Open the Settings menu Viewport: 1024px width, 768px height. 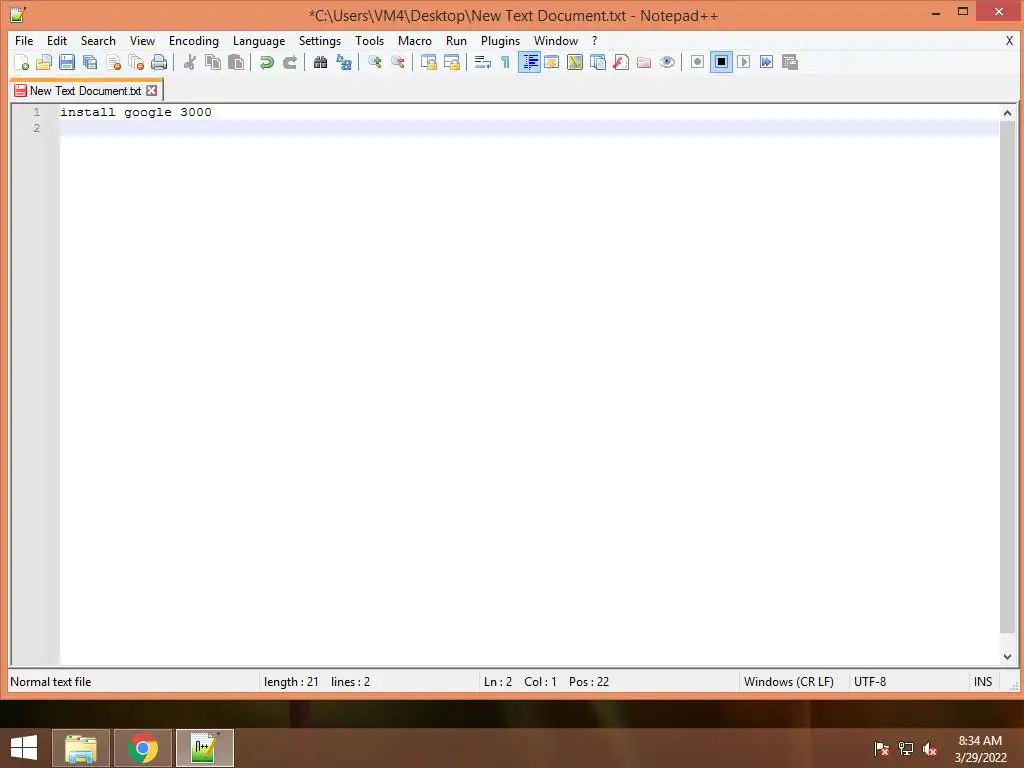click(319, 40)
